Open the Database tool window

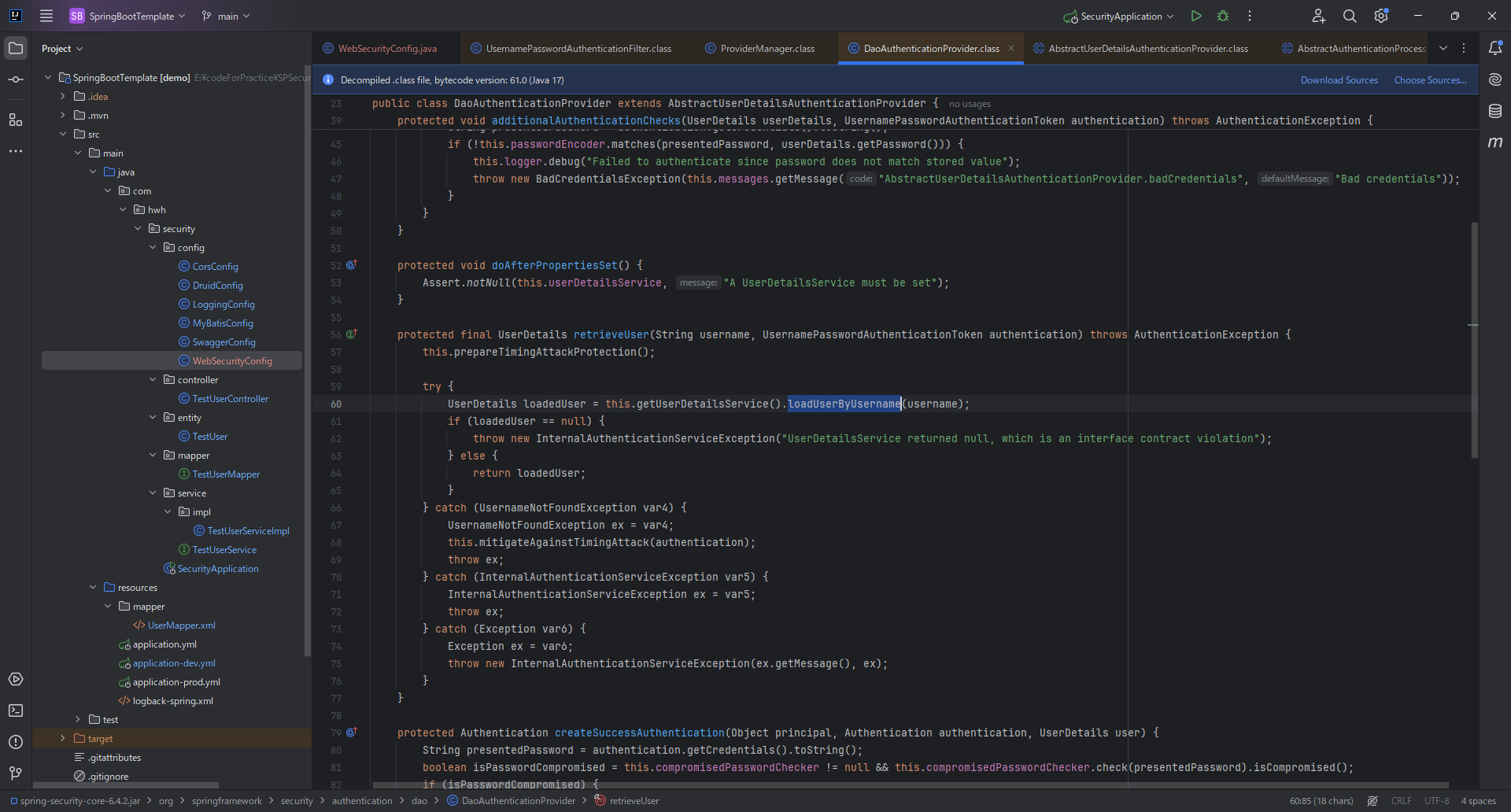pos(1495,111)
